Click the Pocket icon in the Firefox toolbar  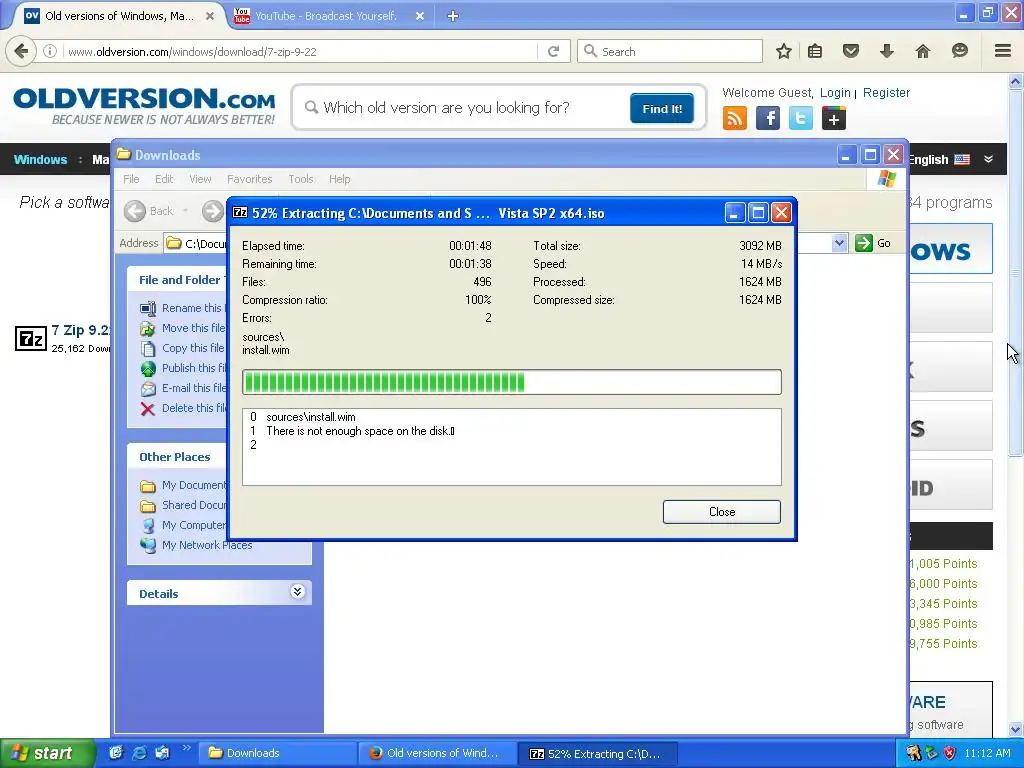point(850,51)
